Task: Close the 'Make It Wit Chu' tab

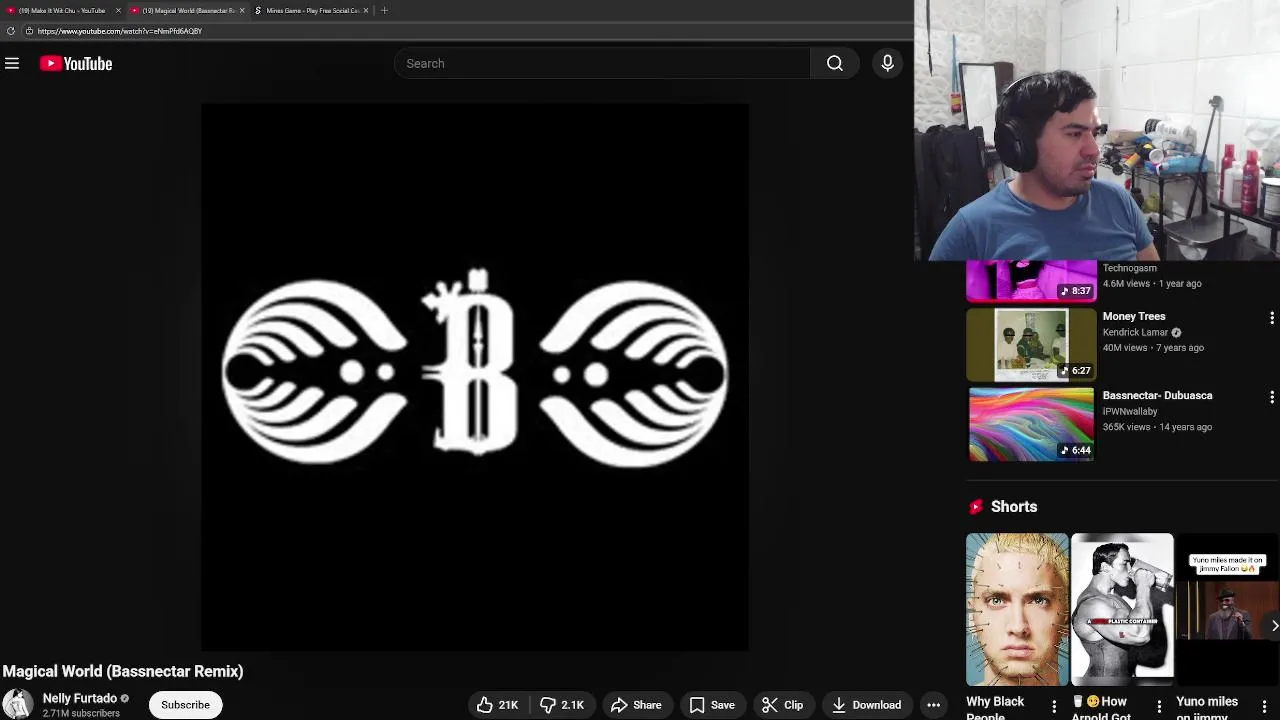Action: [118, 10]
